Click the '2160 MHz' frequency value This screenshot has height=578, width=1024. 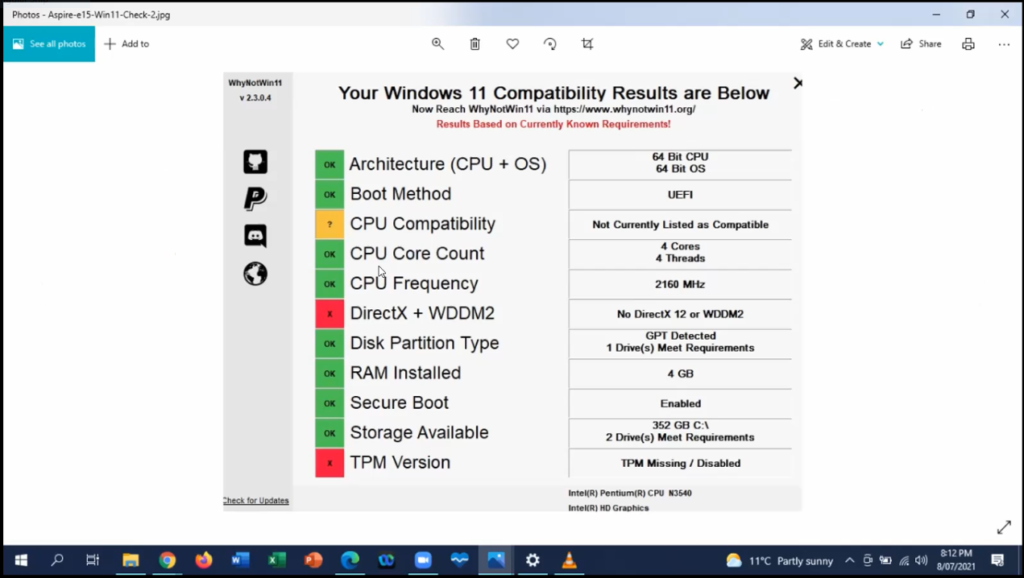pos(680,284)
